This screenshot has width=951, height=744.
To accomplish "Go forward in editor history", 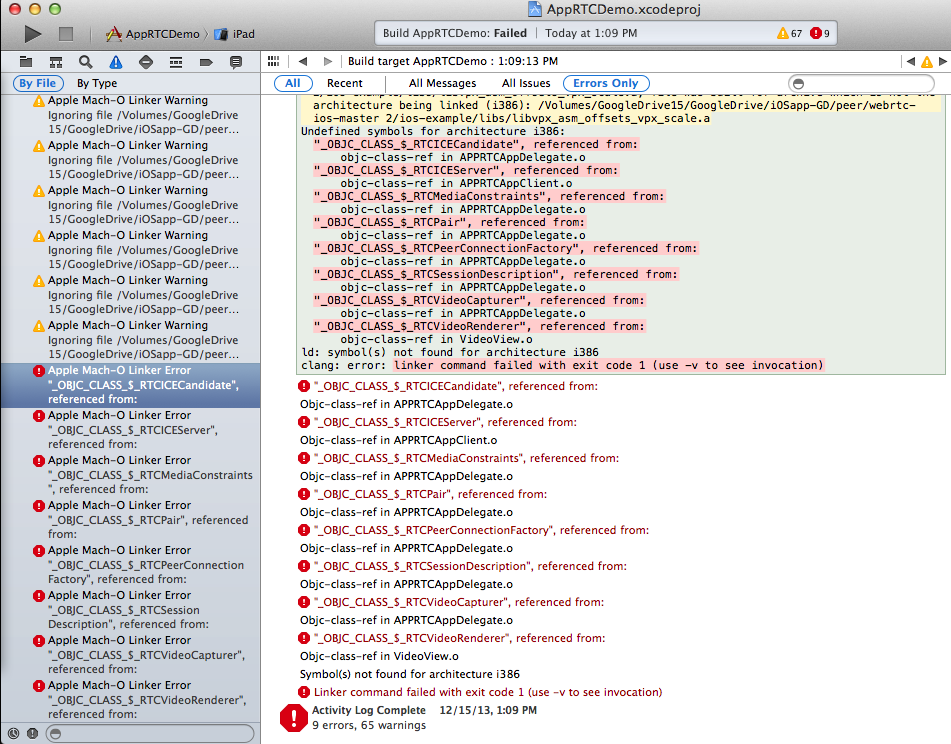I will point(328,61).
